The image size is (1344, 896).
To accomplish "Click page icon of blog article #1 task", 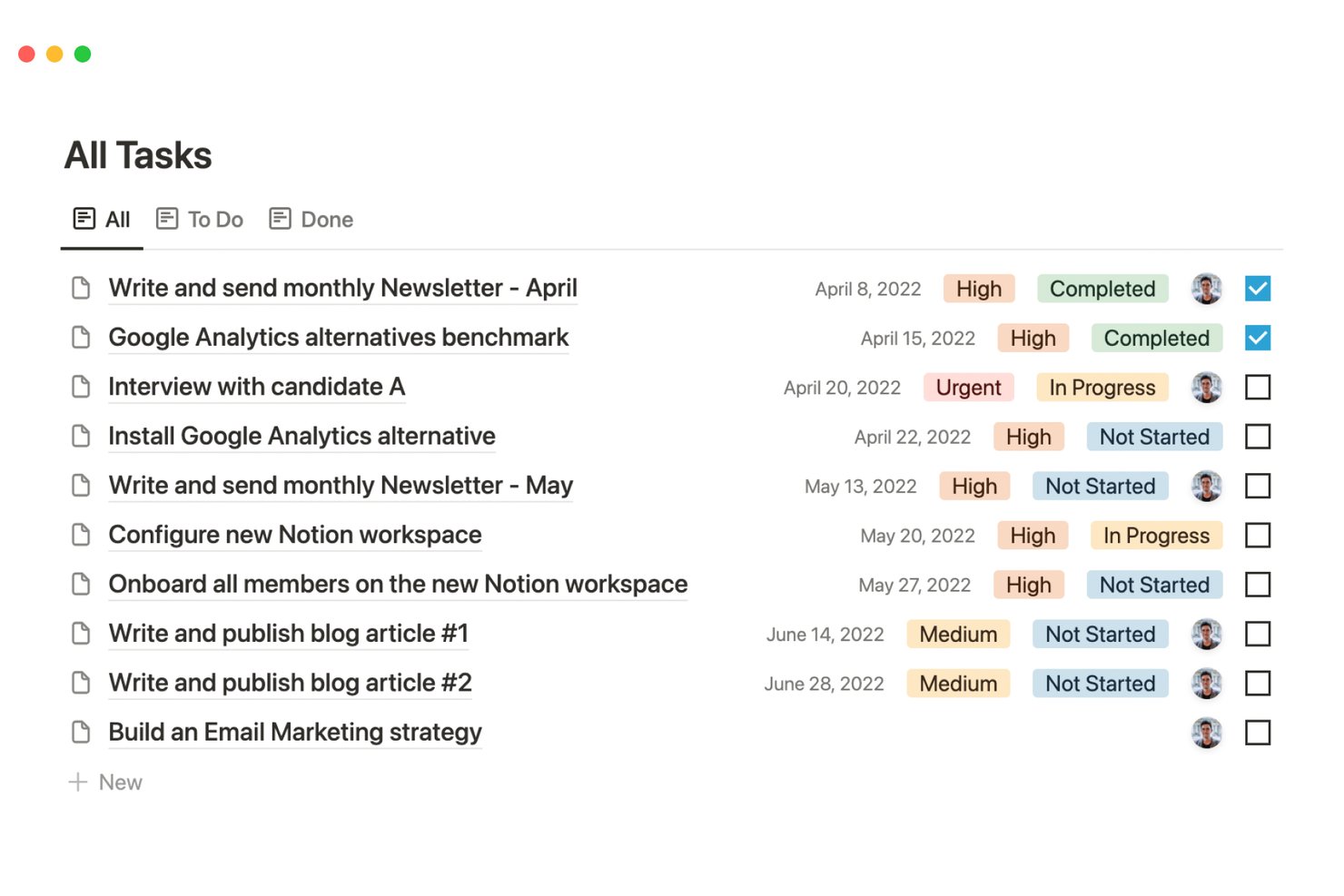I will (81, 634).
